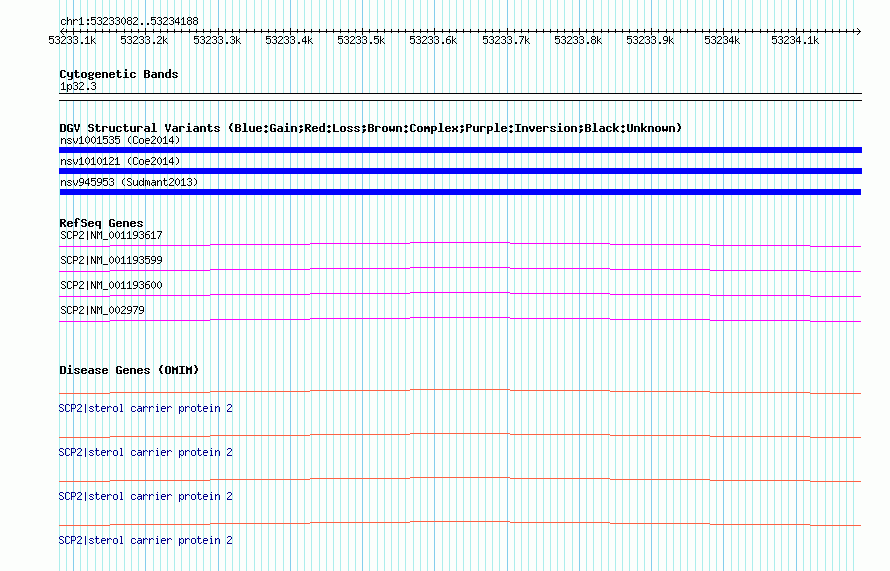Select the 53233.4k ruler tick label
Image resolution: width=890 pixels, height=571 pixels.
(x=289, y=40)
